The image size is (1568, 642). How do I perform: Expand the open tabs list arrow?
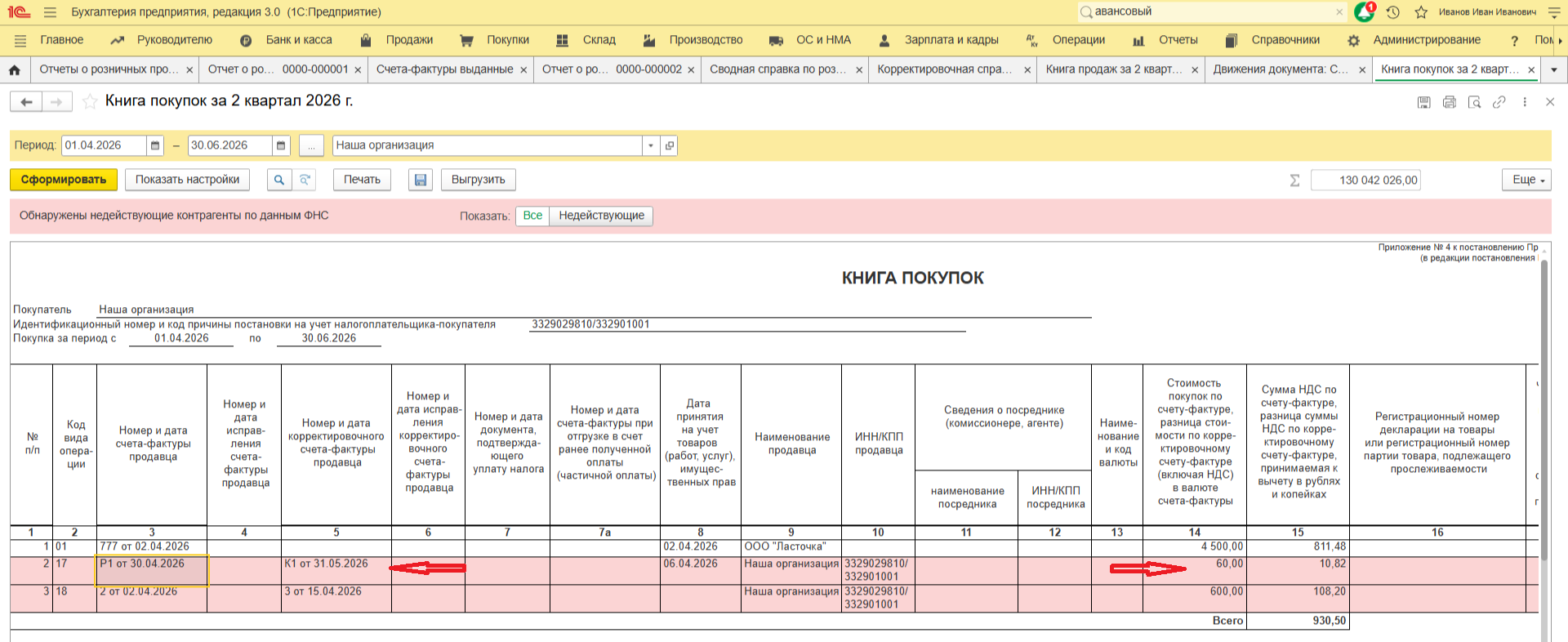[x=1554, y=70]
